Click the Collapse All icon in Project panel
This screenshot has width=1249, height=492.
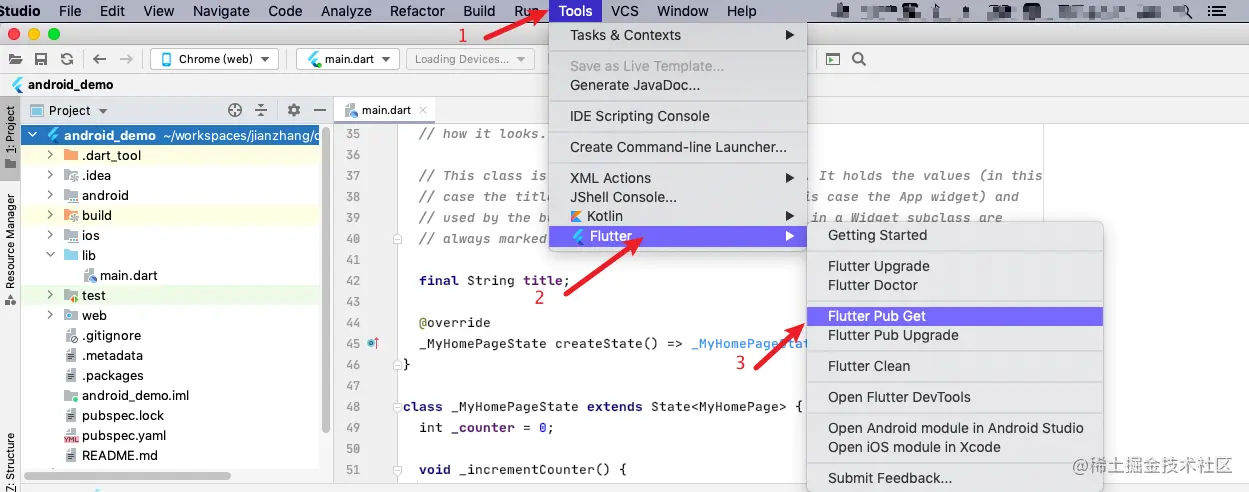[x=261, y=110]
